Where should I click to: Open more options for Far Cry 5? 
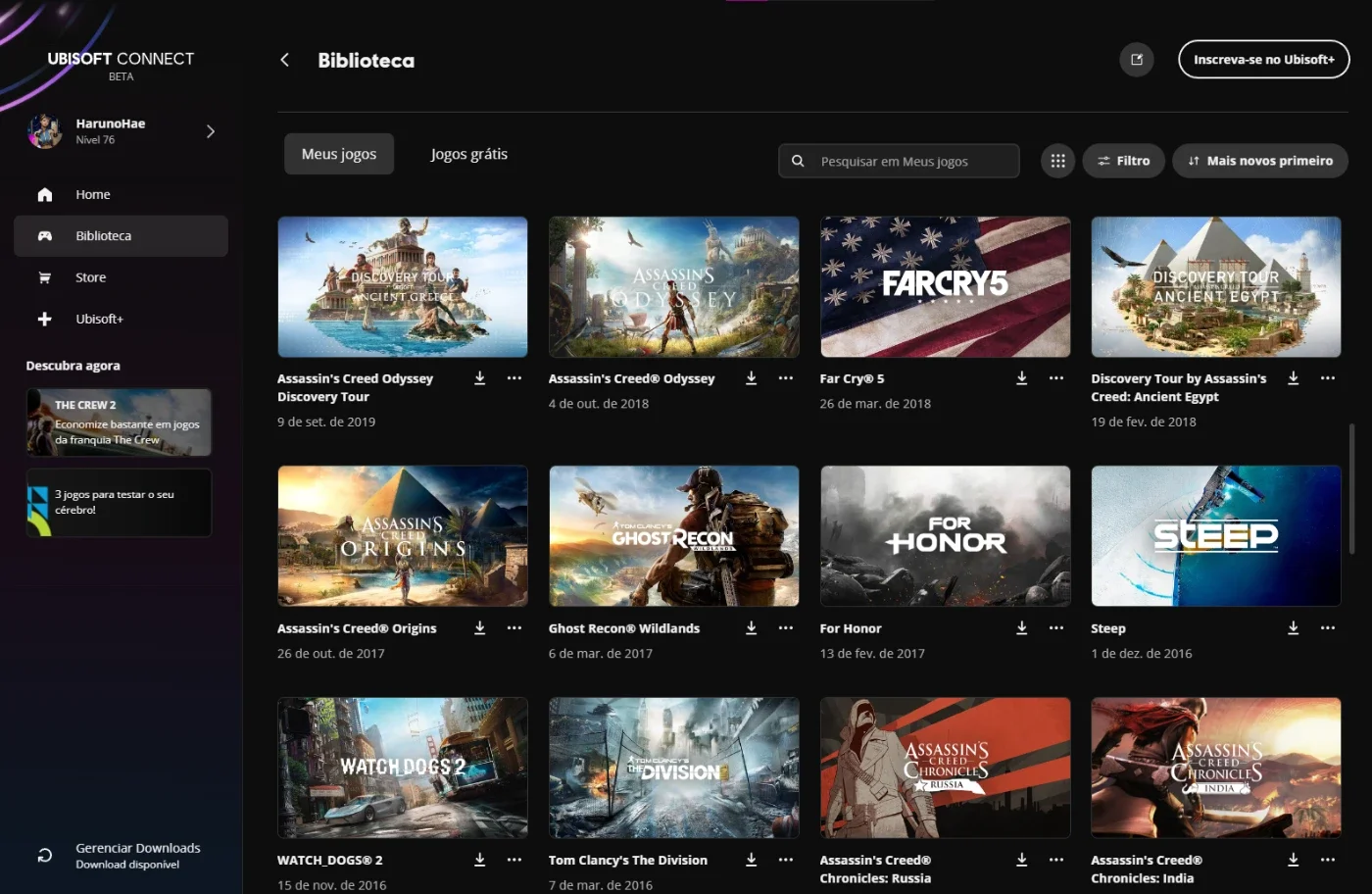click(1056, 378)
